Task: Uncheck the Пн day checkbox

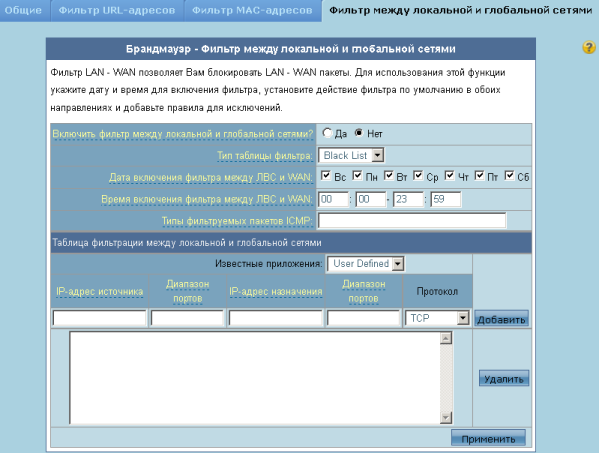Action: [x=357, y=175]
